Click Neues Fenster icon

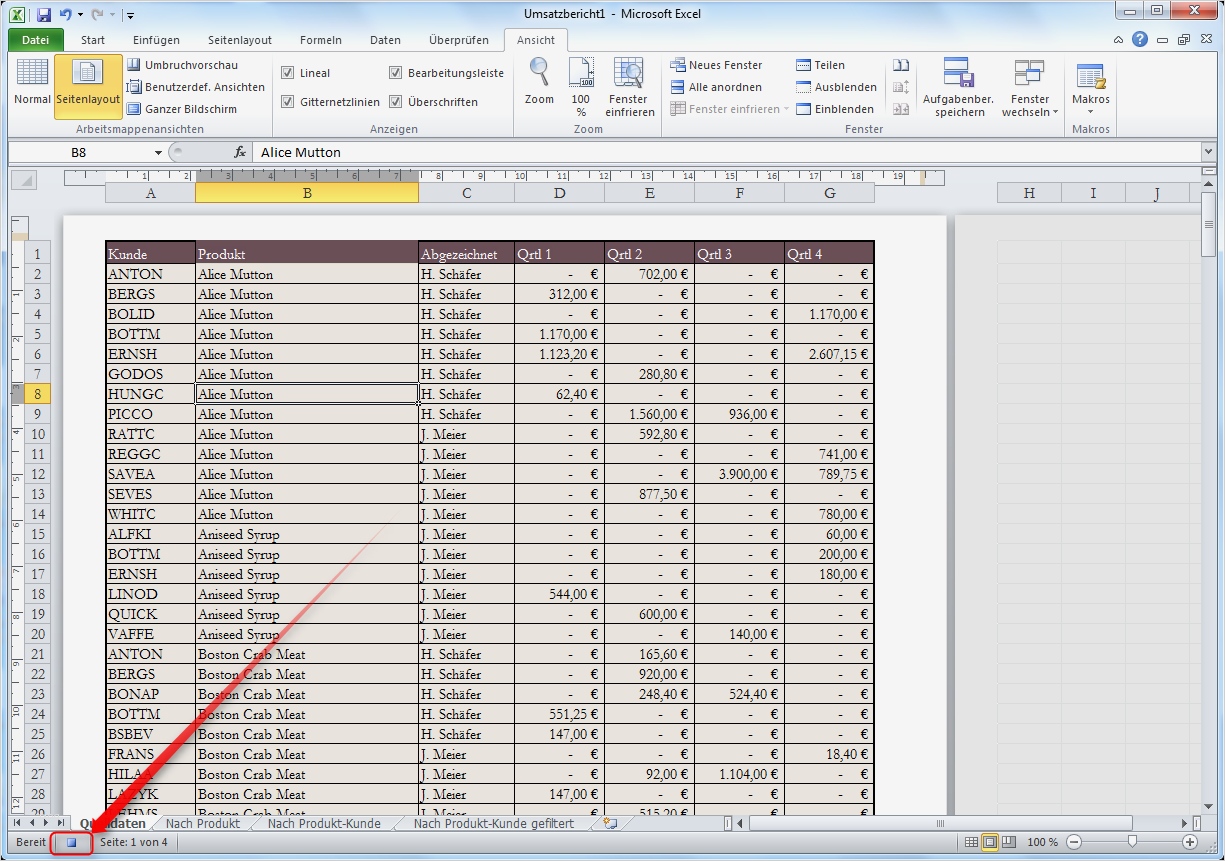pos(677,65)
